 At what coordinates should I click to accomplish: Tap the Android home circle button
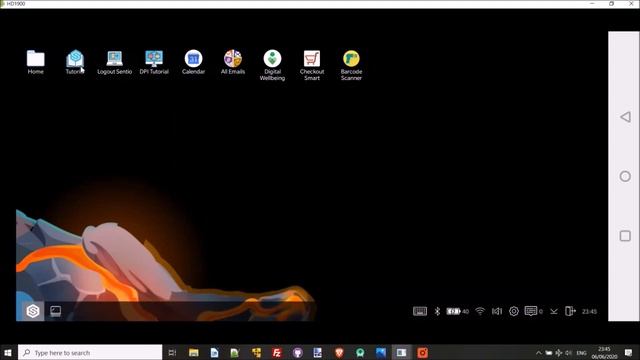click(x=625, y=176)
